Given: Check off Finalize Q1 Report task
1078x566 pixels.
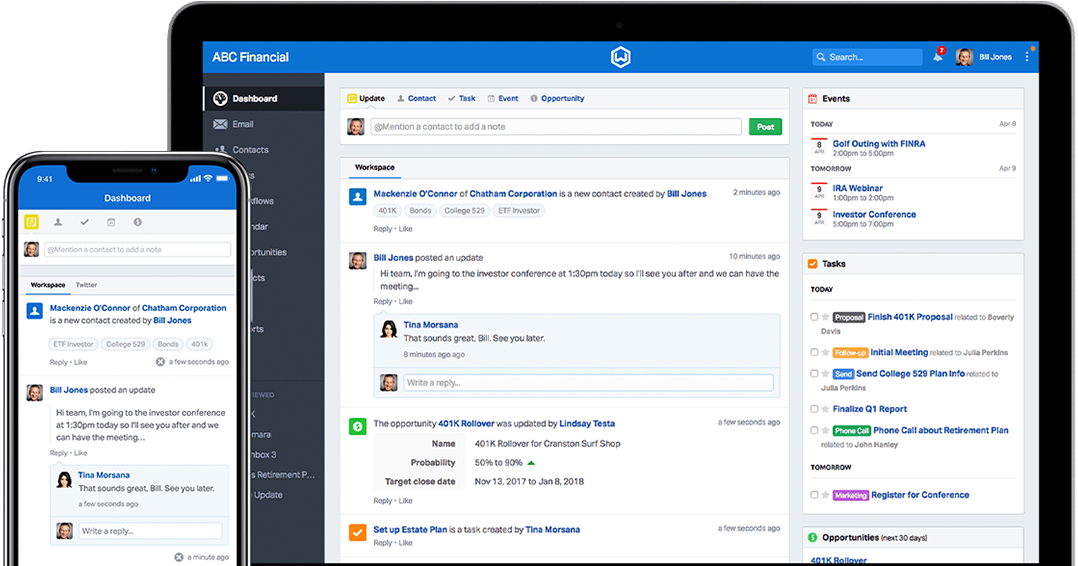Looking at the screenshot, I should [x=814, y=409].
